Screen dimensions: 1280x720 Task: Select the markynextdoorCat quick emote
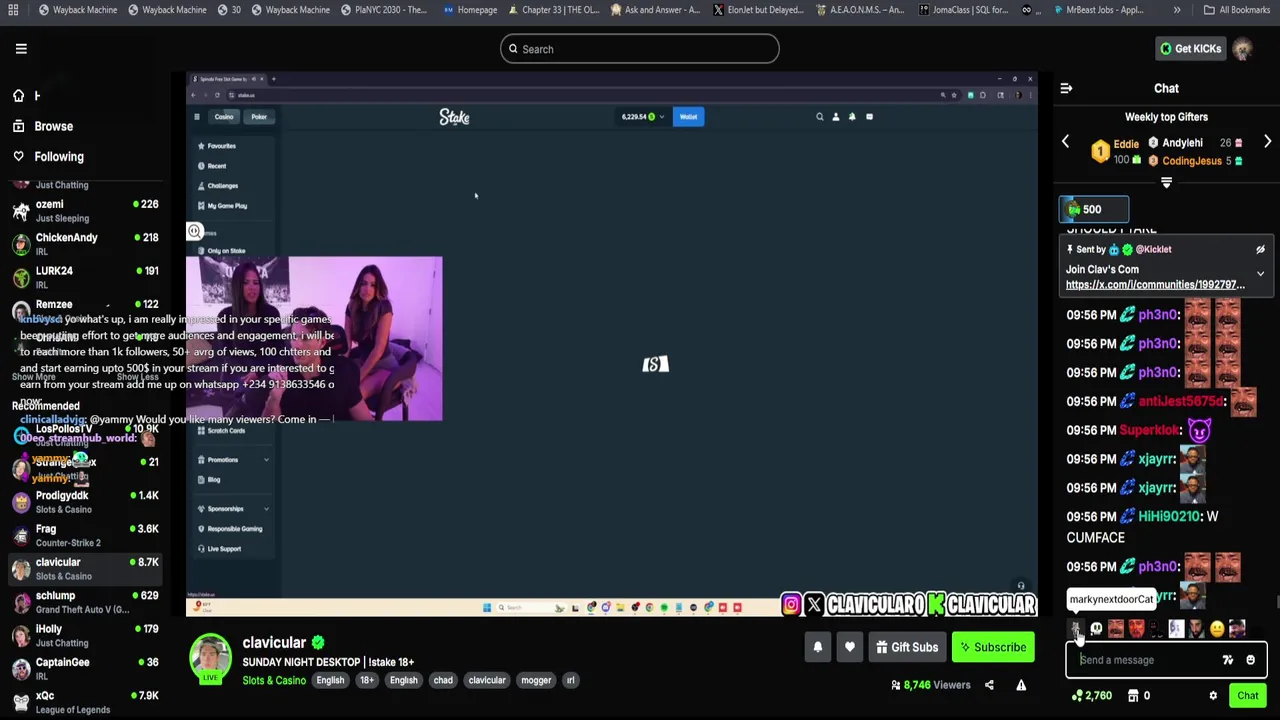(x=1076, y=629)
